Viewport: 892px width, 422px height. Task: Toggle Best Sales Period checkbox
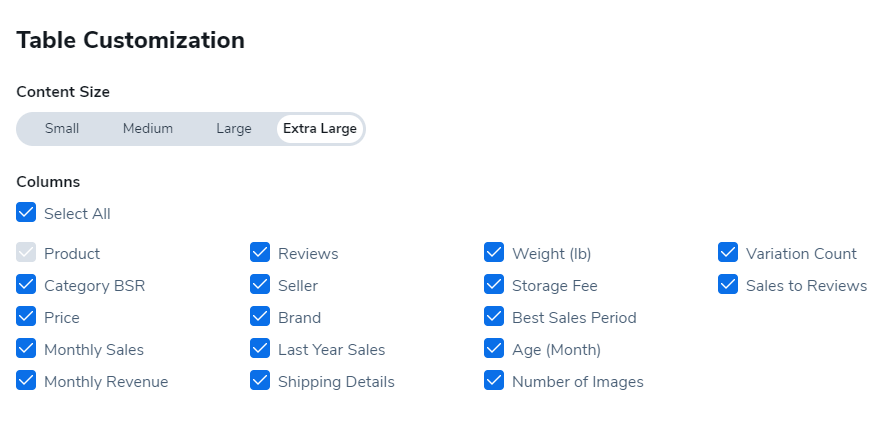pos(494,317)
